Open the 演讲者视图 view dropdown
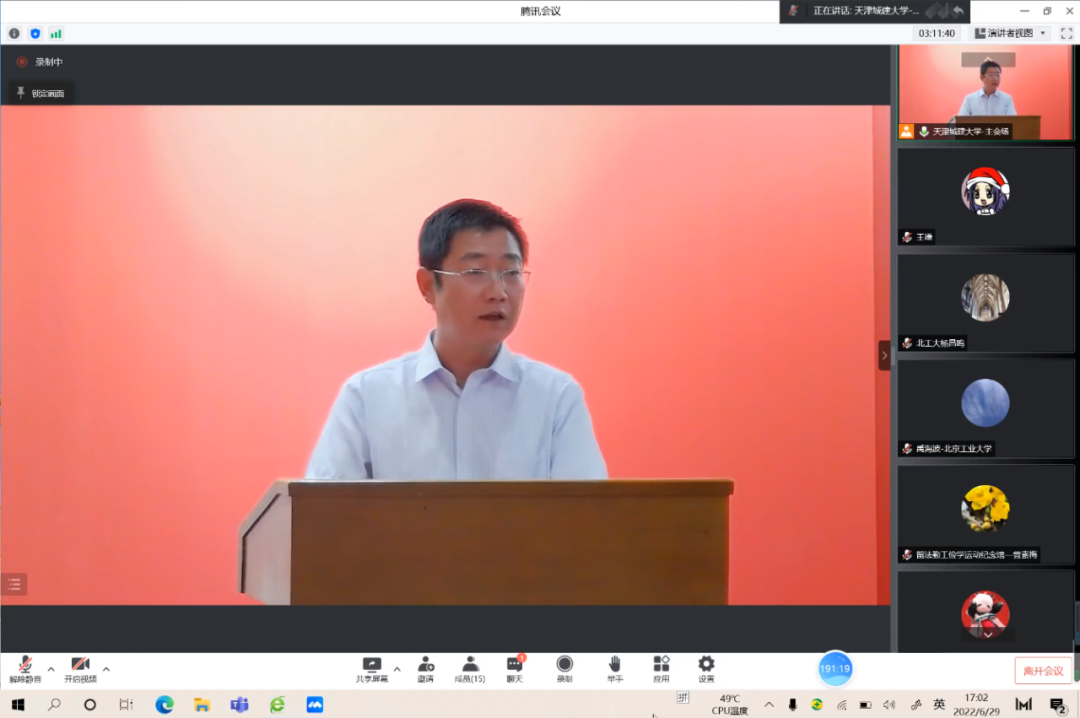This screenshot has width=1080, height=718. click(1010, 33)
